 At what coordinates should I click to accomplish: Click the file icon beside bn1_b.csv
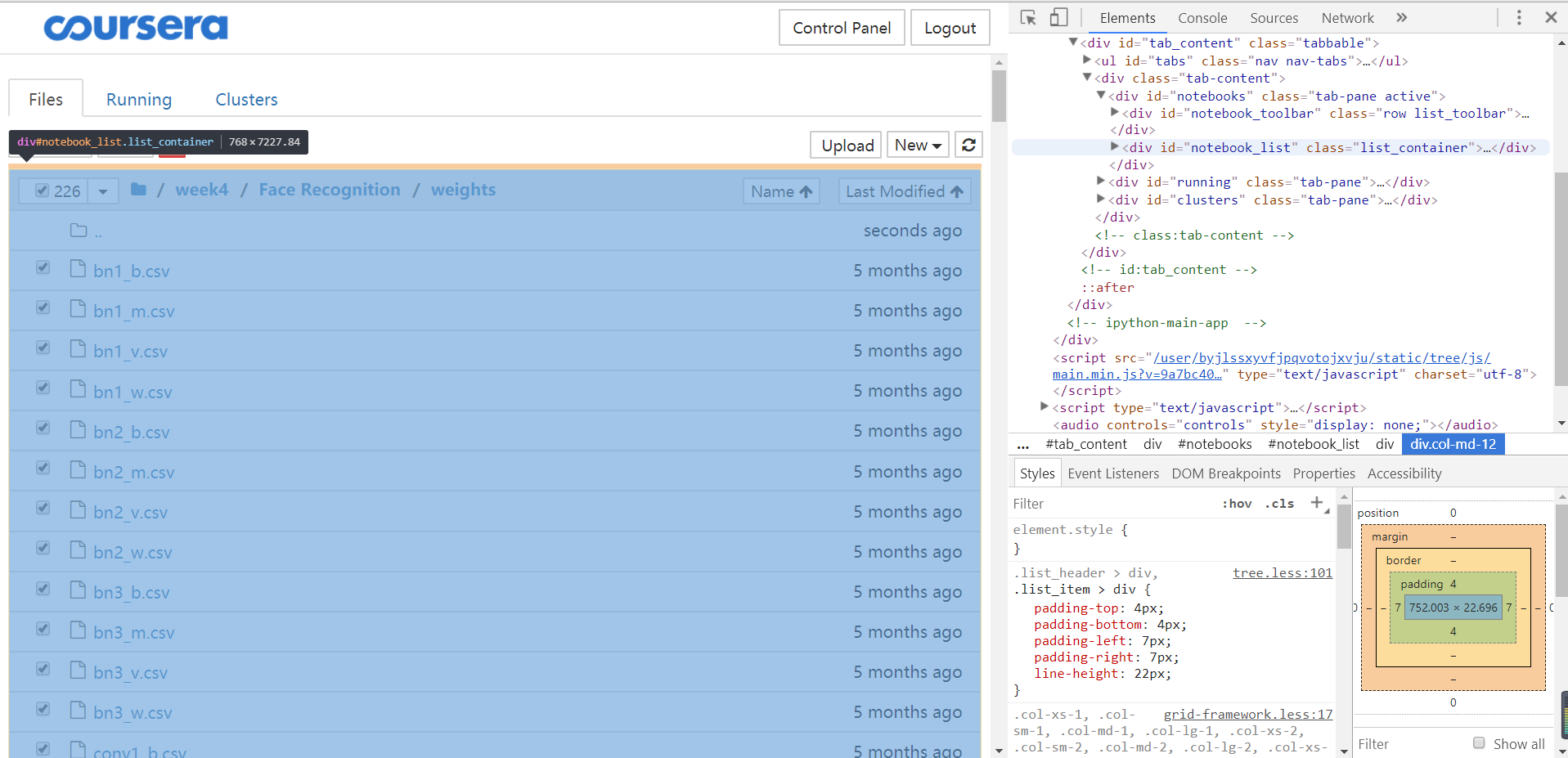78,269
